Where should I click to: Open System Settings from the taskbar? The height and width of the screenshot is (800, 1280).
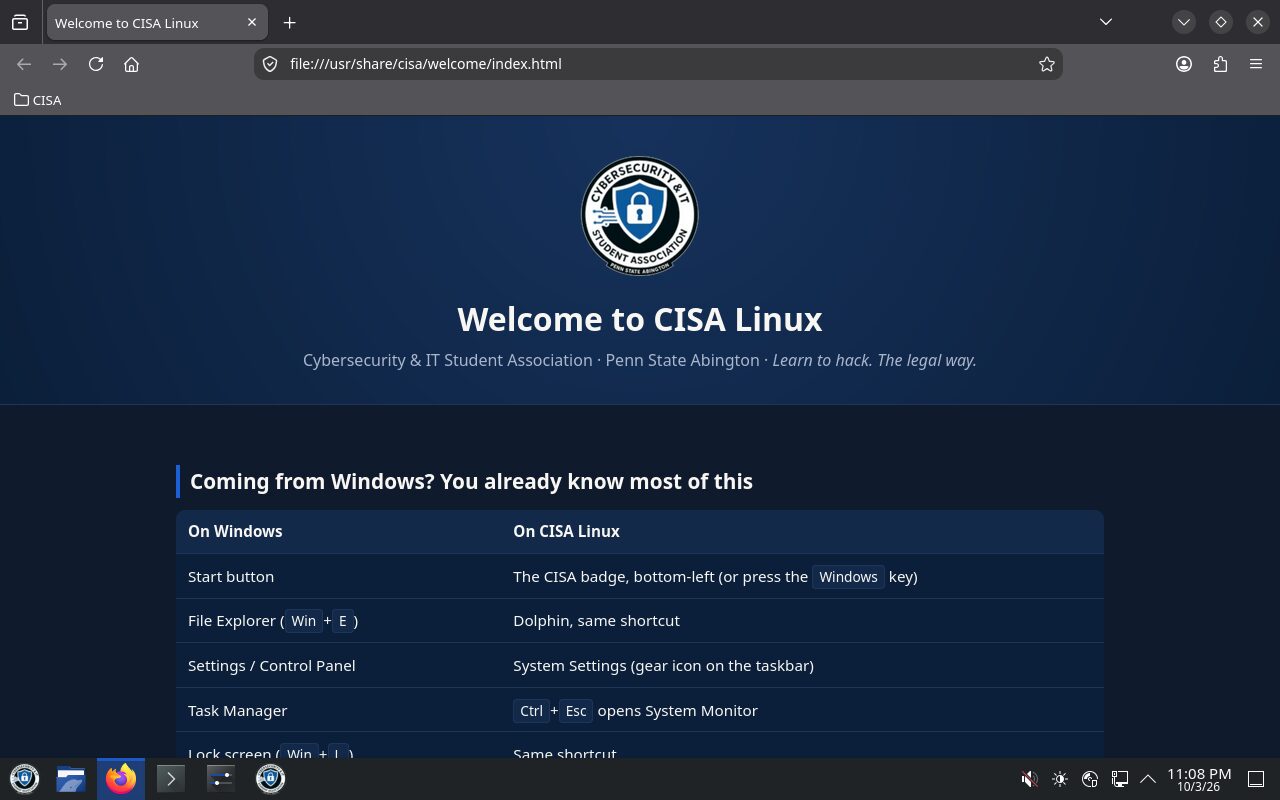(x=221, y=778)
